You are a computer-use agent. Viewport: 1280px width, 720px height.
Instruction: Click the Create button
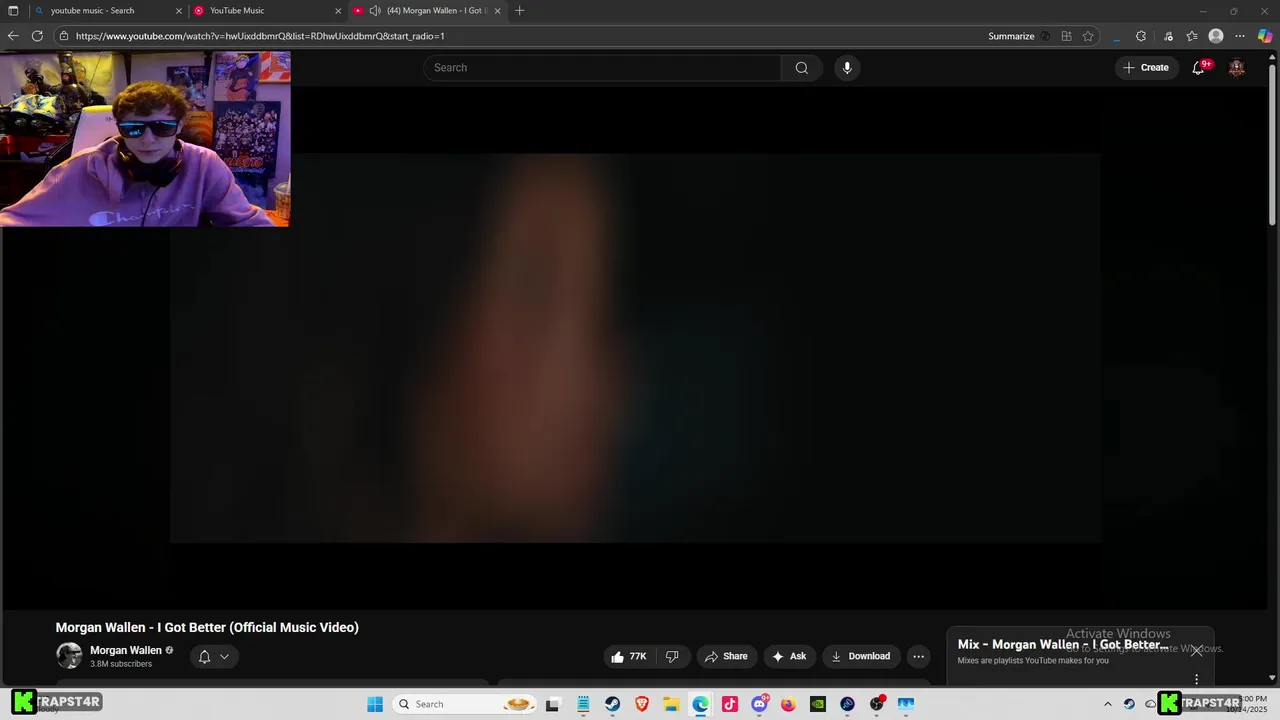1146,68
